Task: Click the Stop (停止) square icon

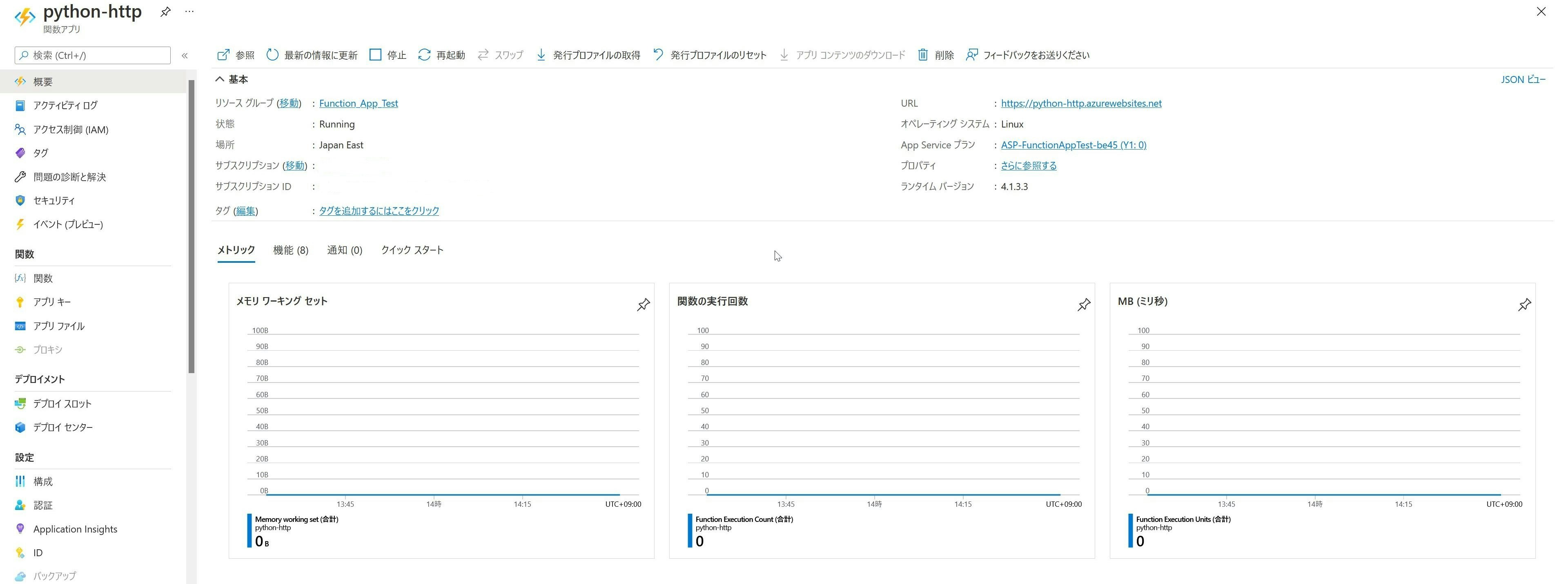Action: [x=376, y=55]
